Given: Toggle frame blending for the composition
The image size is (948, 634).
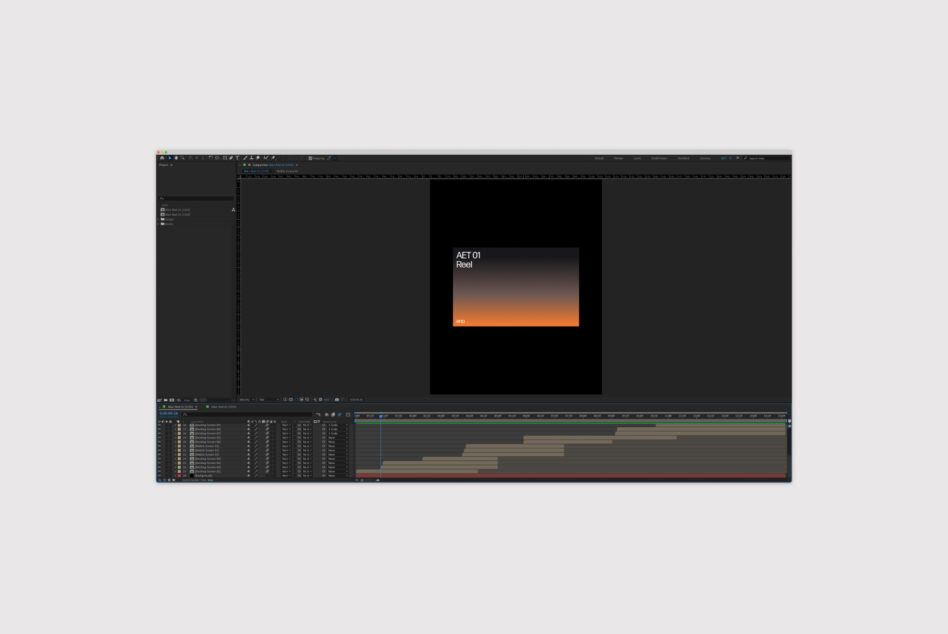Looking at the screenshot, I should 333,415.
